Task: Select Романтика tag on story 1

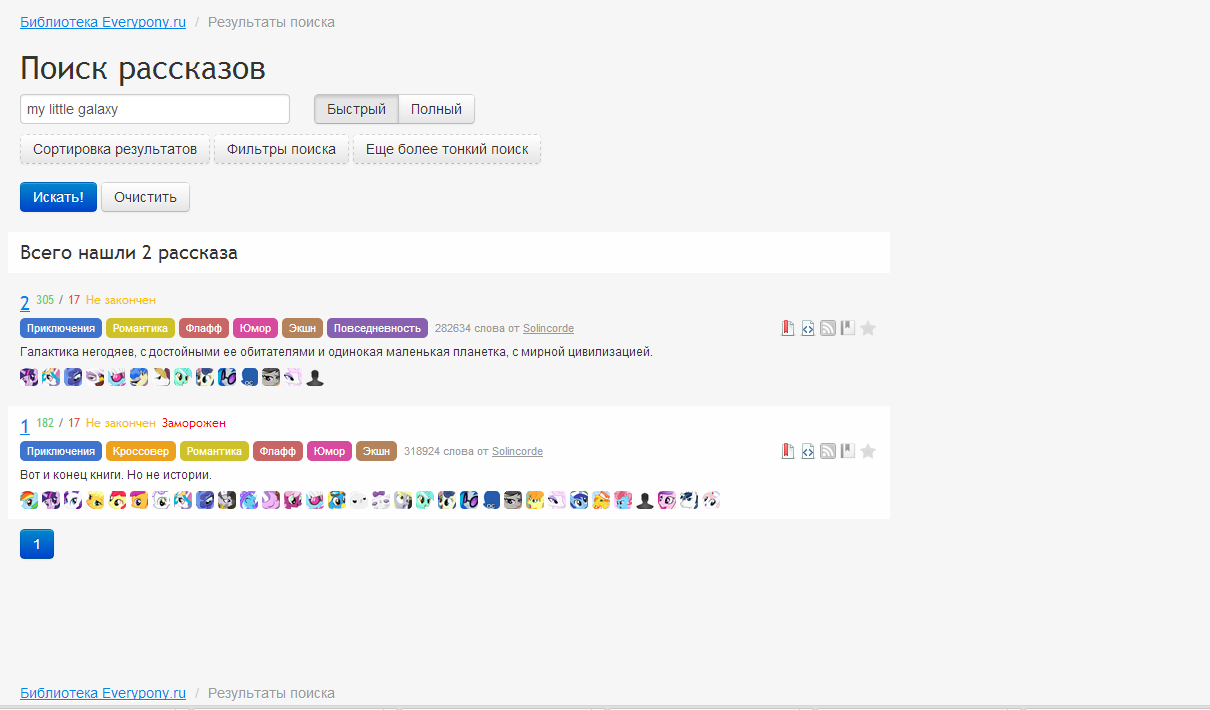Action: [214, 451]
